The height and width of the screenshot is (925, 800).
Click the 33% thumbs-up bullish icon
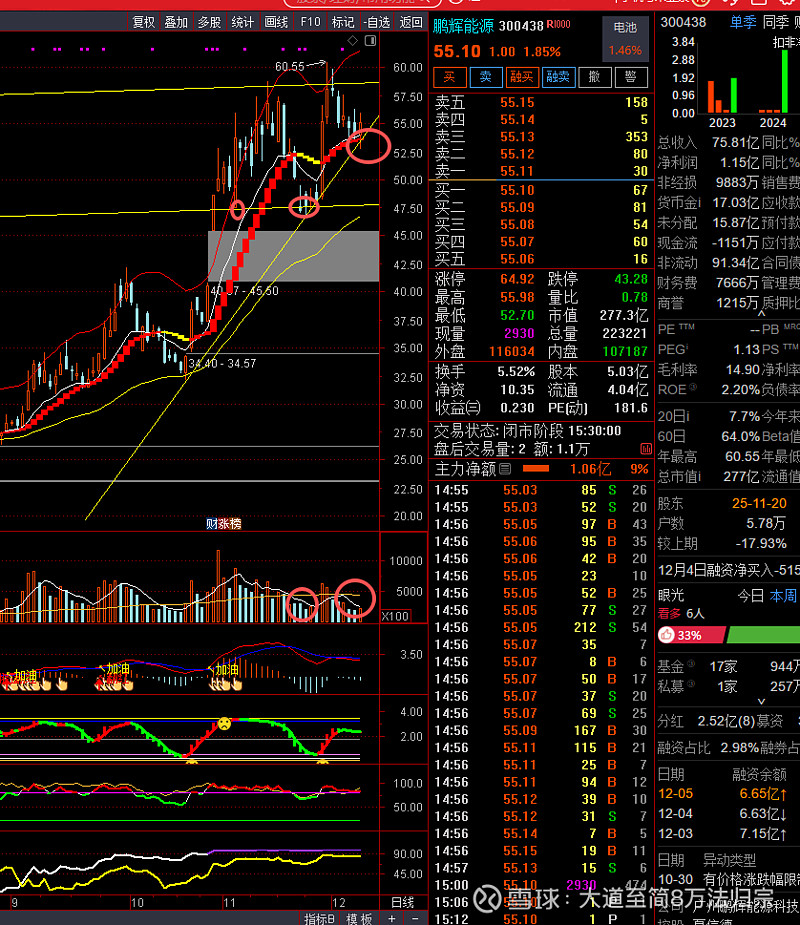(x=667, y=635)
